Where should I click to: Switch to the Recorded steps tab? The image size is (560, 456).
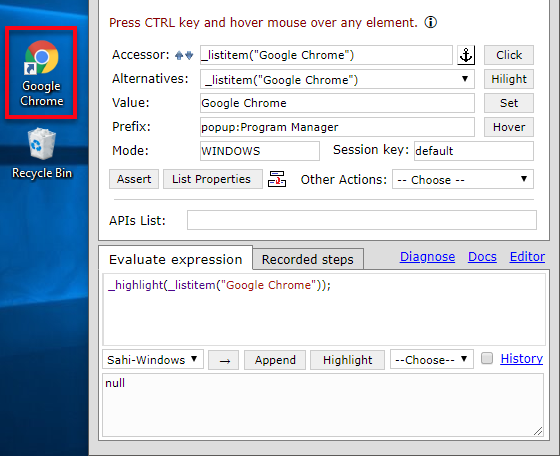[x=308, y=259]
